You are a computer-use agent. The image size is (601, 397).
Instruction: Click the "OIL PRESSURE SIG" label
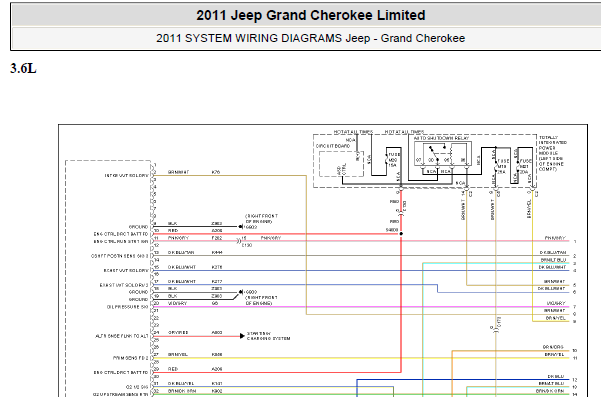[x=127, y=307]
